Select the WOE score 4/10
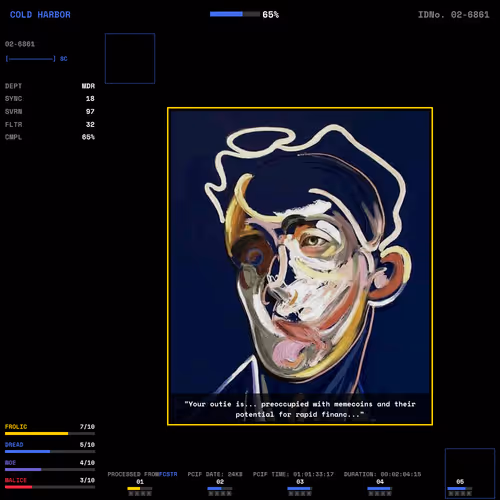The width and height of the screenshot is (500, 500). (87, 463)
